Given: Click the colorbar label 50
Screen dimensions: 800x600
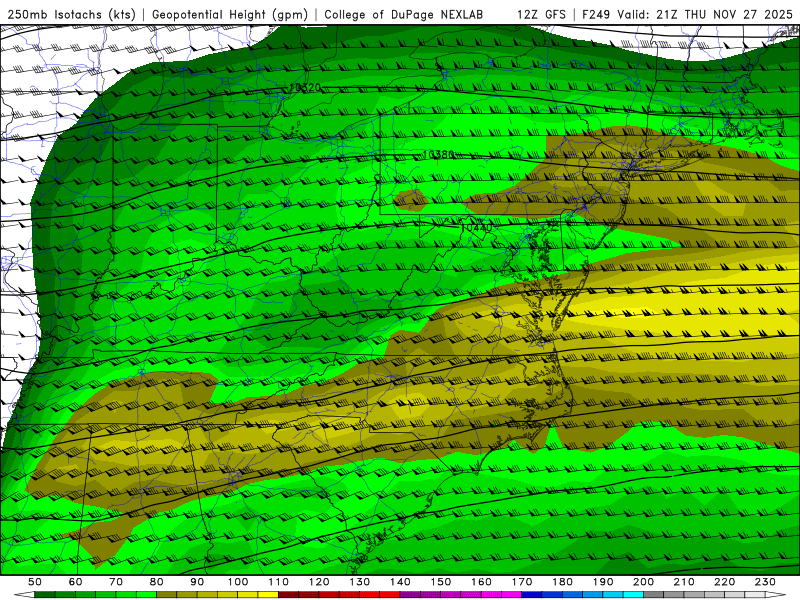Looking at the screenshot, I should (x=35, y=582).
